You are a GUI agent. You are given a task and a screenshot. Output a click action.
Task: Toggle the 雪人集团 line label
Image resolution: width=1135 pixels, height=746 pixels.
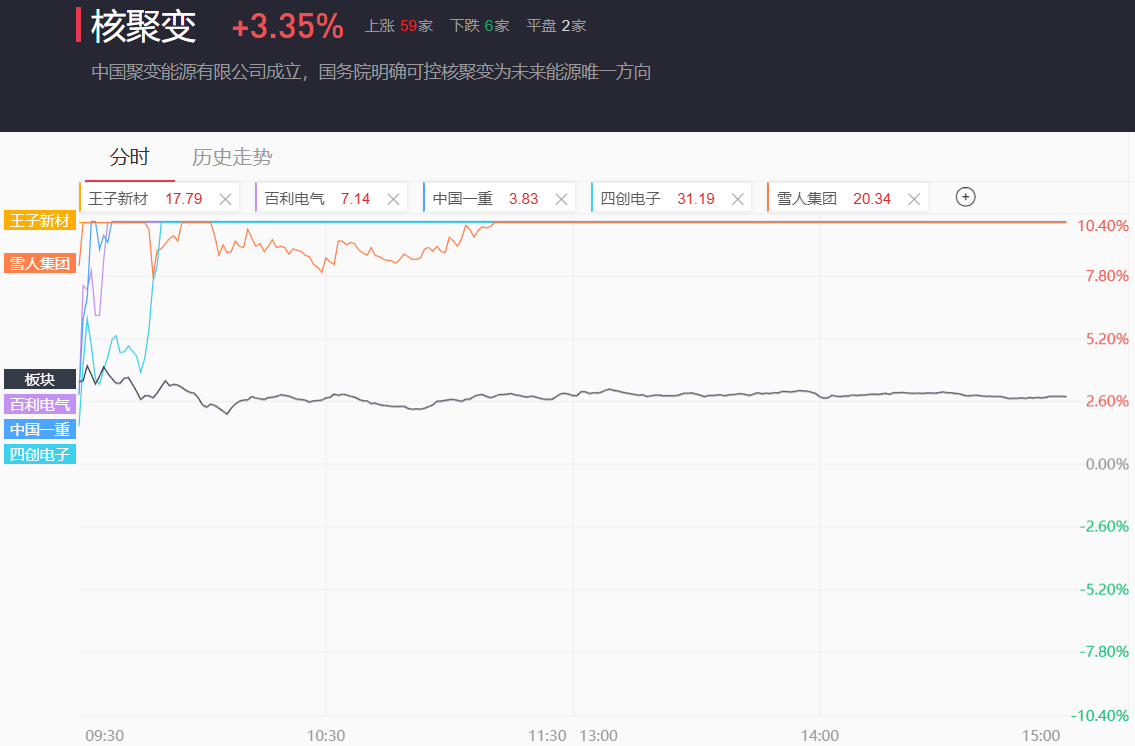[x=40, y=264]
